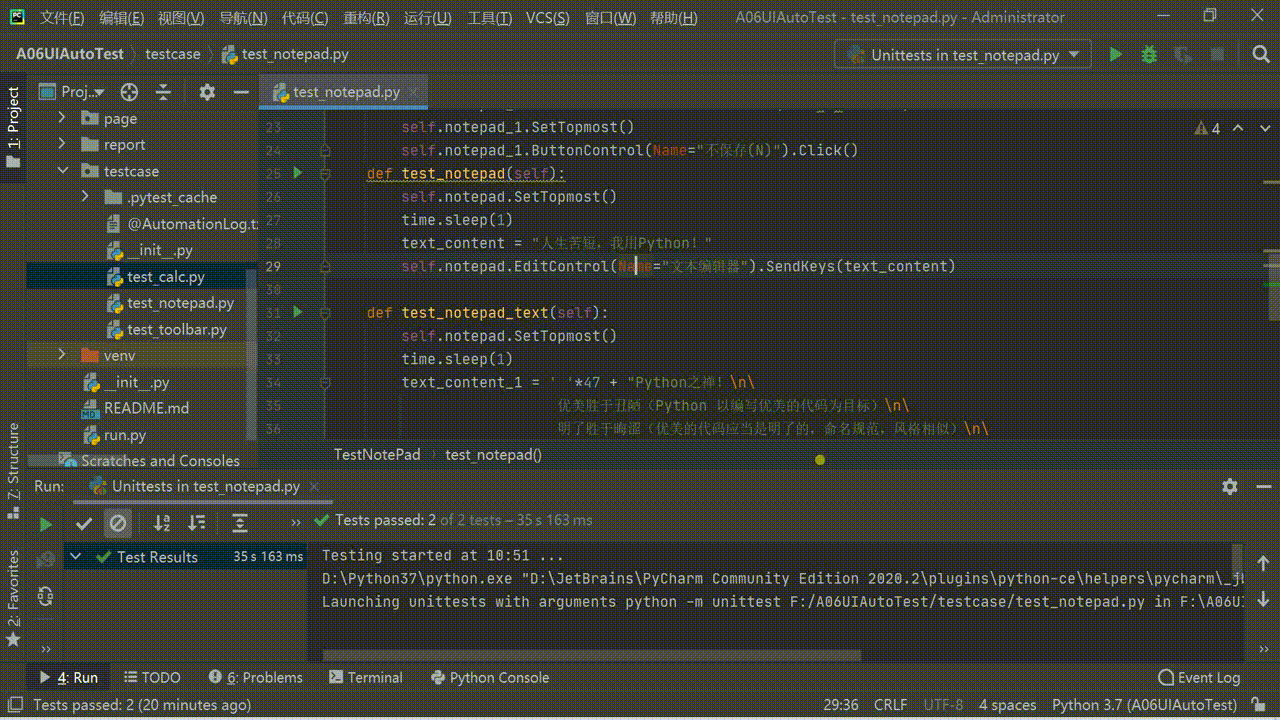
Task: Go to previous highlighted error arrow up
Action: point(1238,128)
